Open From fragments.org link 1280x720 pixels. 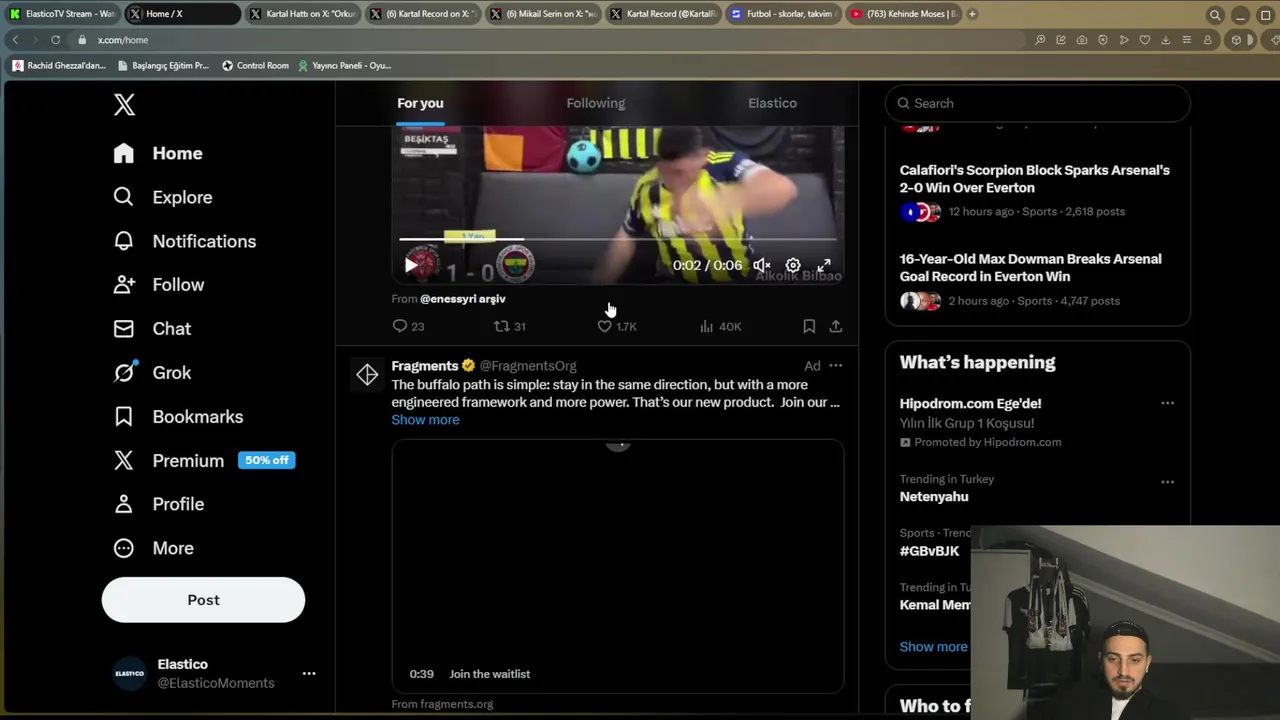442,704
